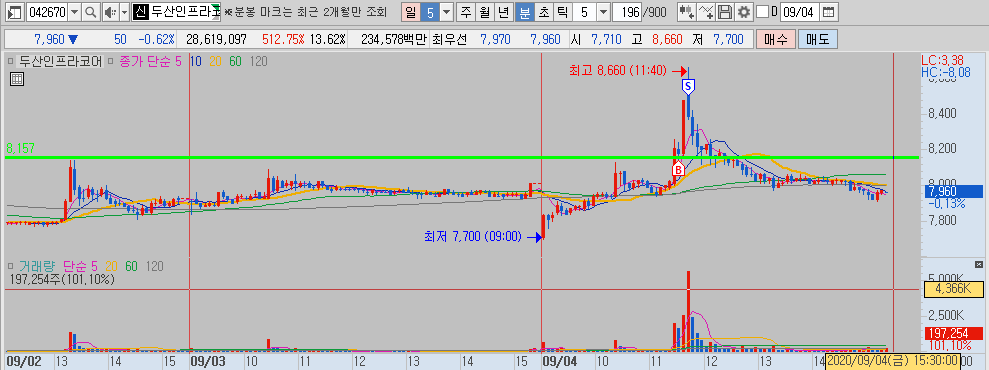Open chart settings gear icon

pyautogui.click(x=744, y=11)
